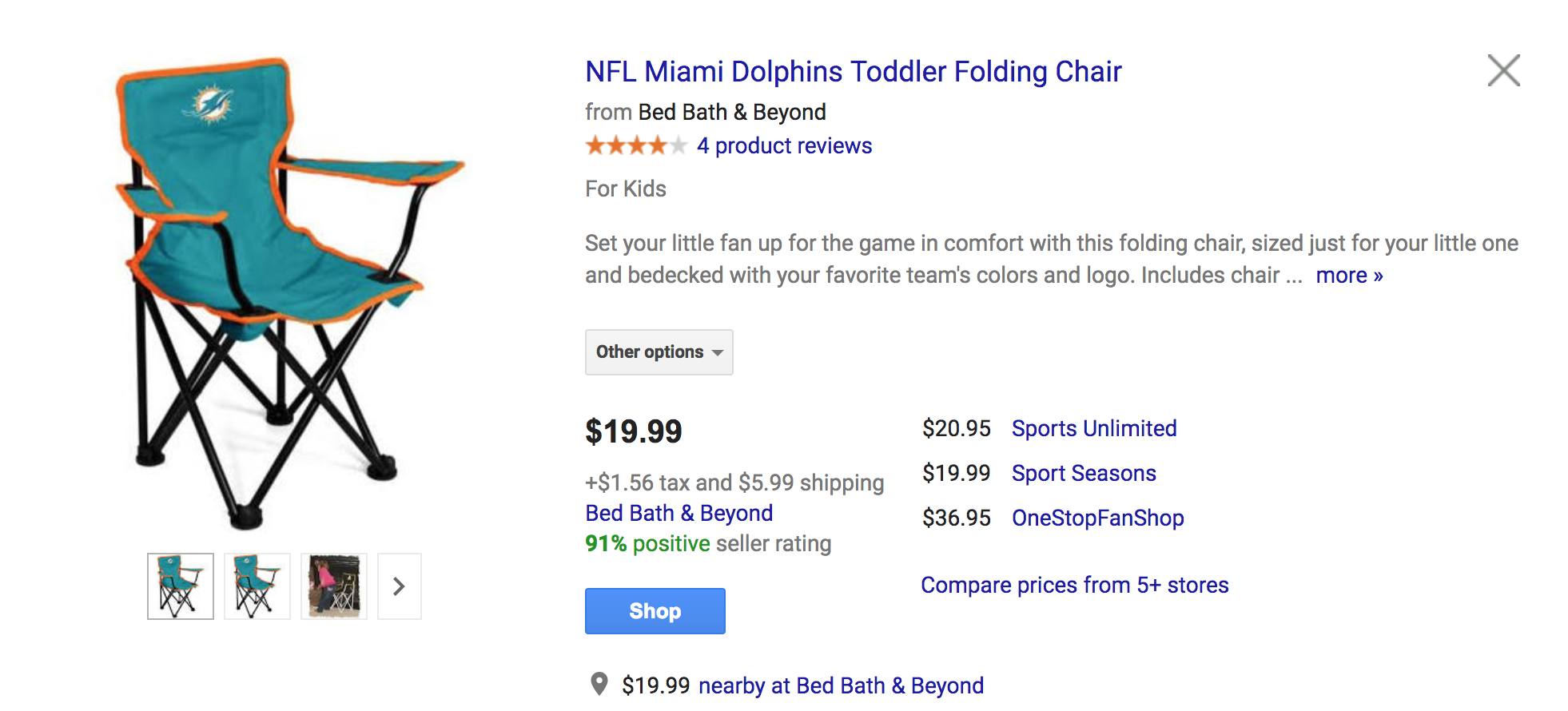Visit the Sport Seasons store link
The height and width of the screenshot is (711, 1568).
tap(1084, 473)
